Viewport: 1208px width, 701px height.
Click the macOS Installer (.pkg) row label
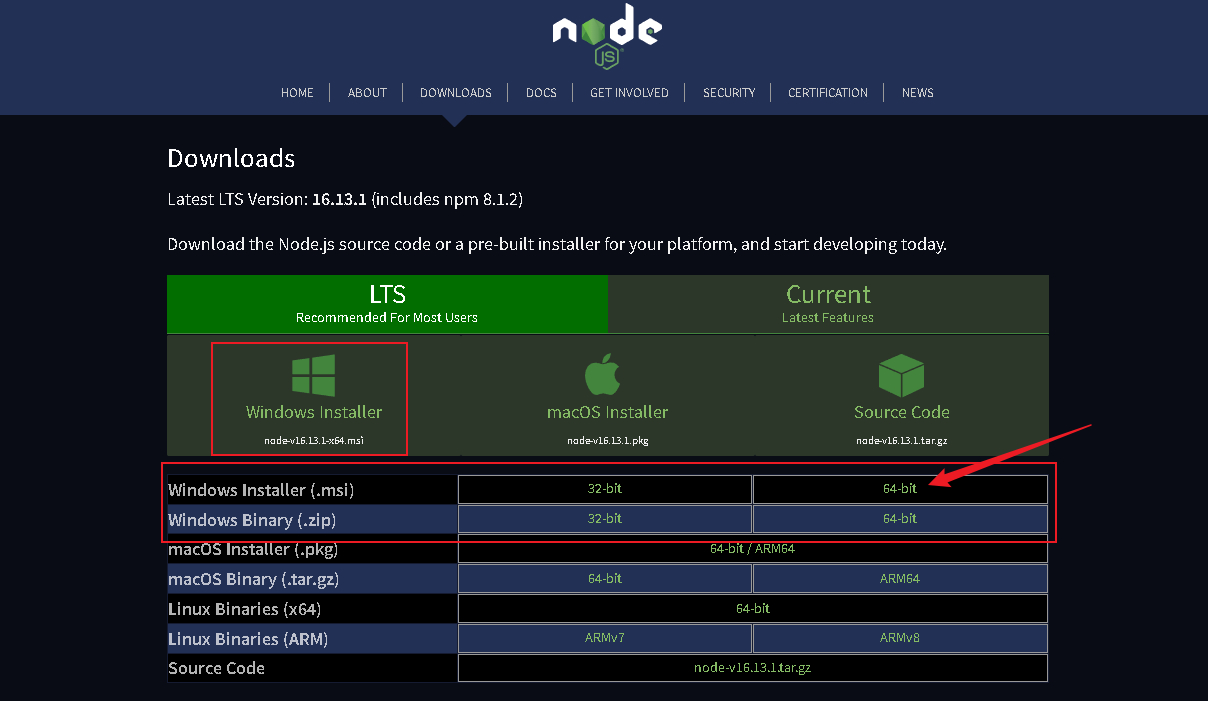[253, 550]
